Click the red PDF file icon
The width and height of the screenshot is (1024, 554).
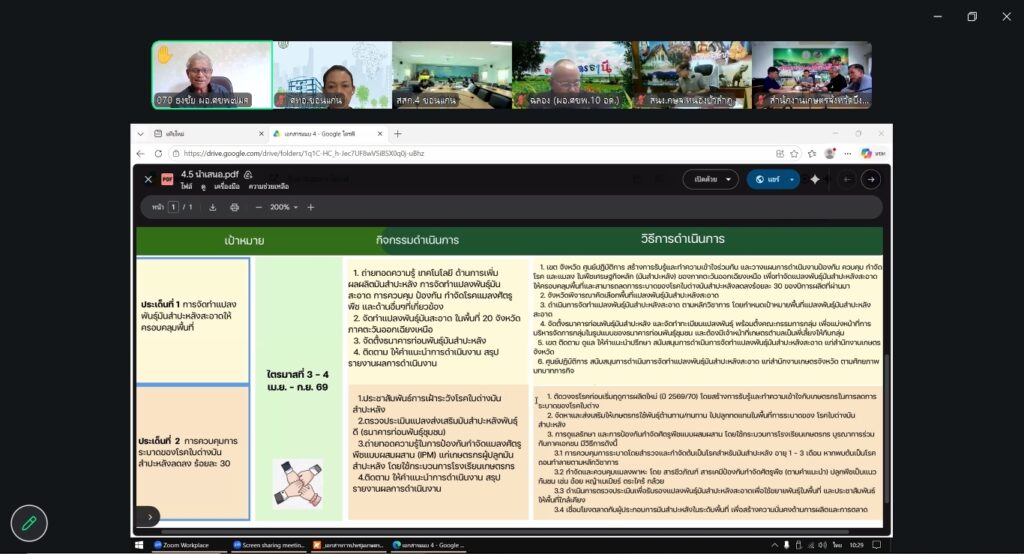167,179
